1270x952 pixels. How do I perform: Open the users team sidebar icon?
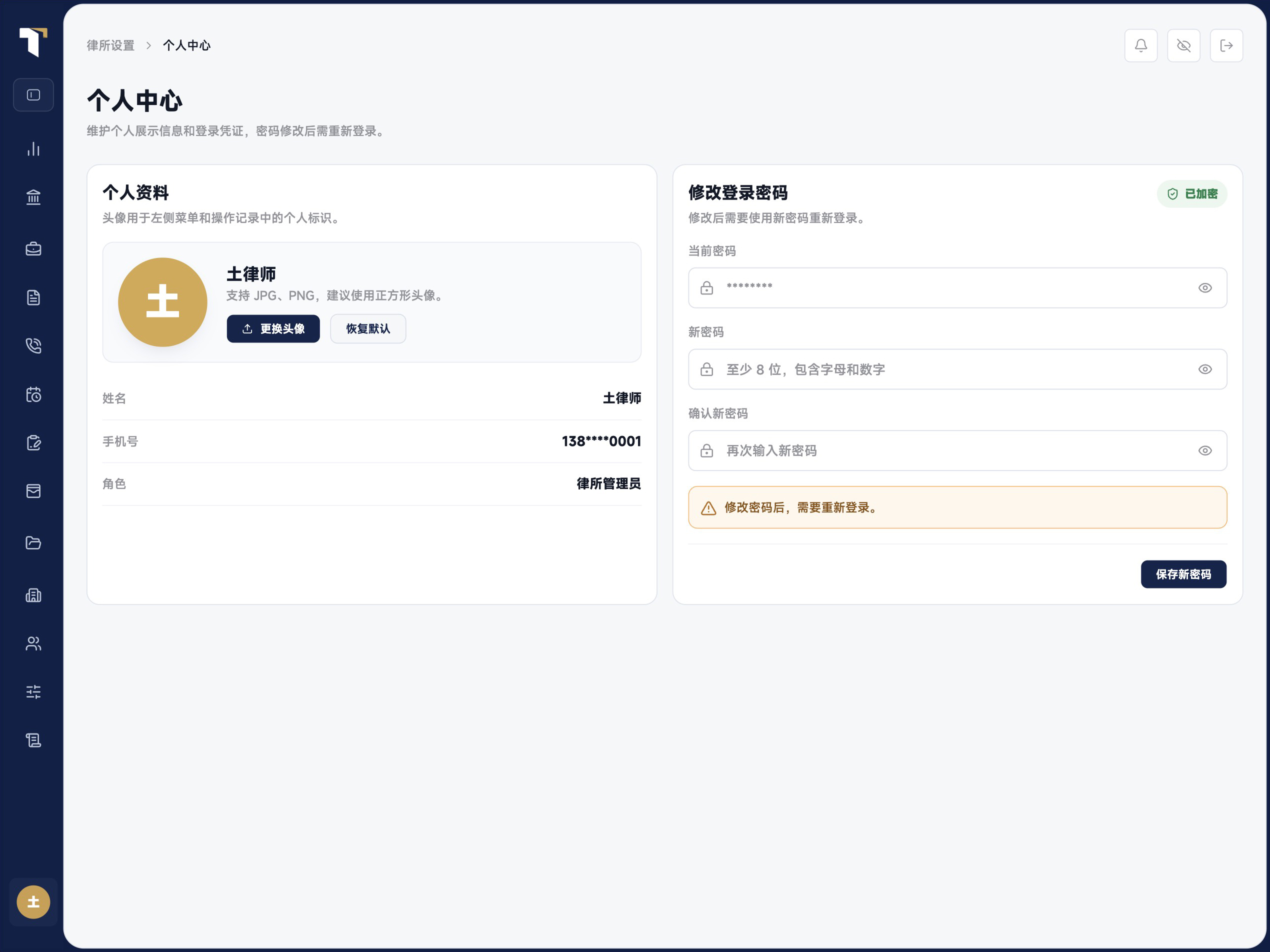click(33, 643)
